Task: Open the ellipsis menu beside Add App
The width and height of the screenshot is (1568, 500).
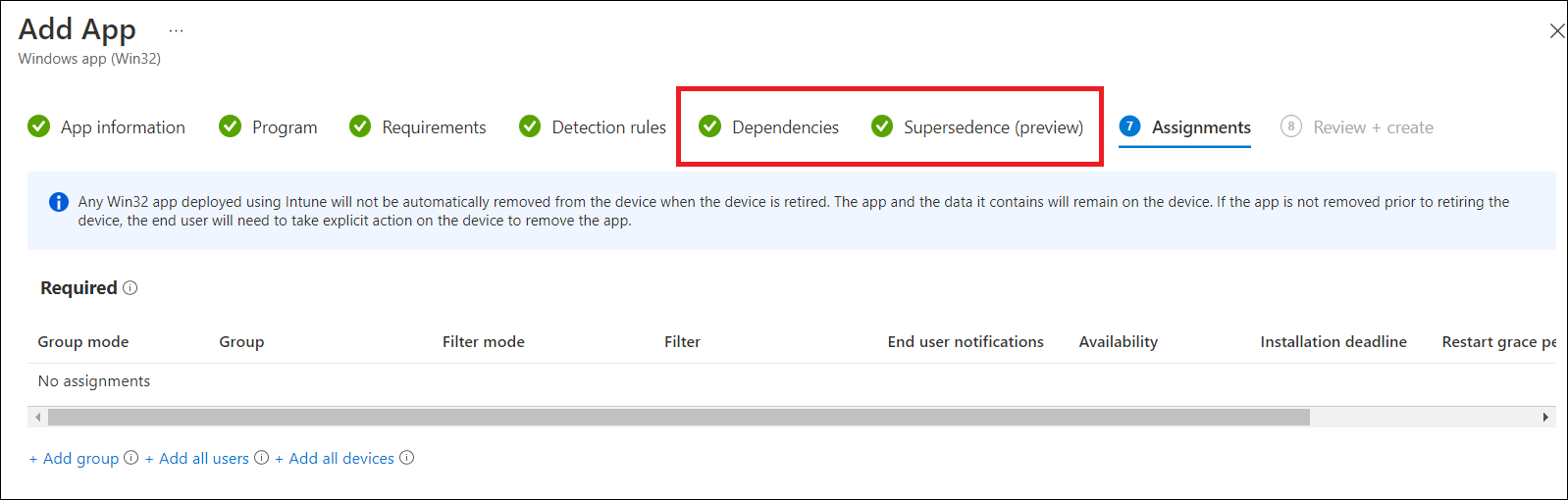Action: (x=176, y=30)
